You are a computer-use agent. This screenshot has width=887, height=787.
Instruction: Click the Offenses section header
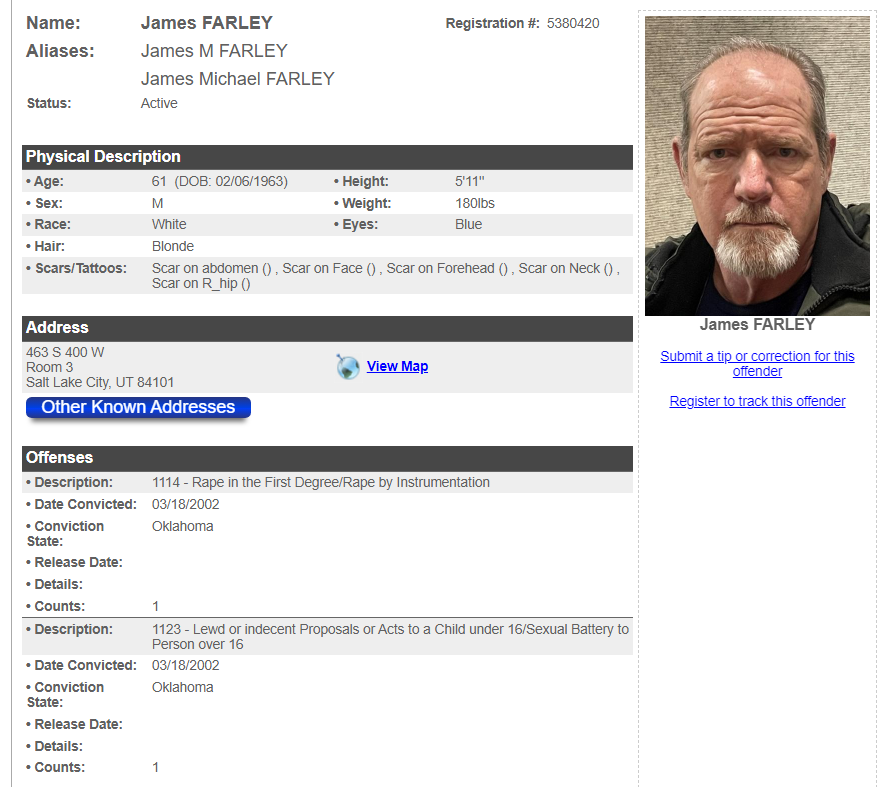click(327, 458)
